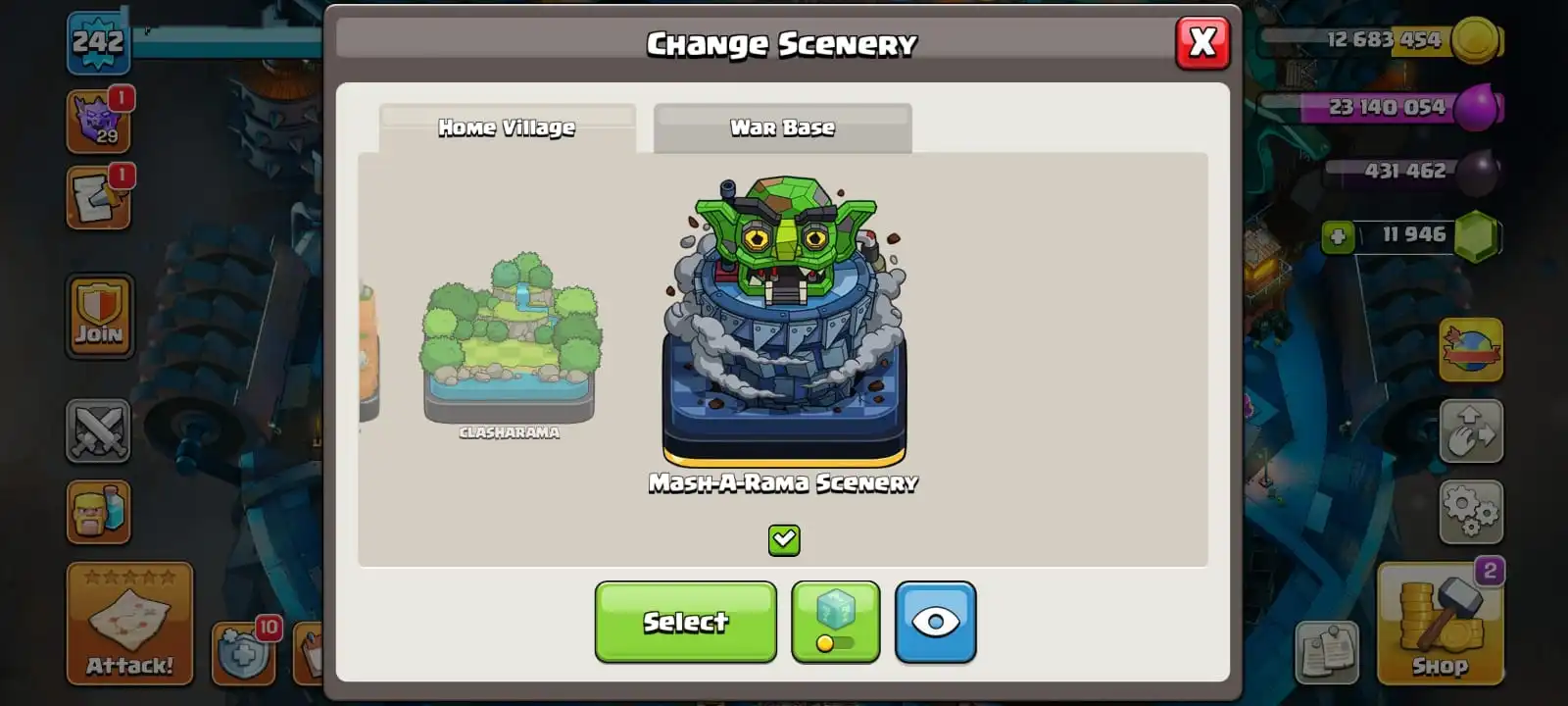This screenshot has height=706, width=1568.
Task: Open the scroll notes icon with badge
Action: tap(99, 198)
